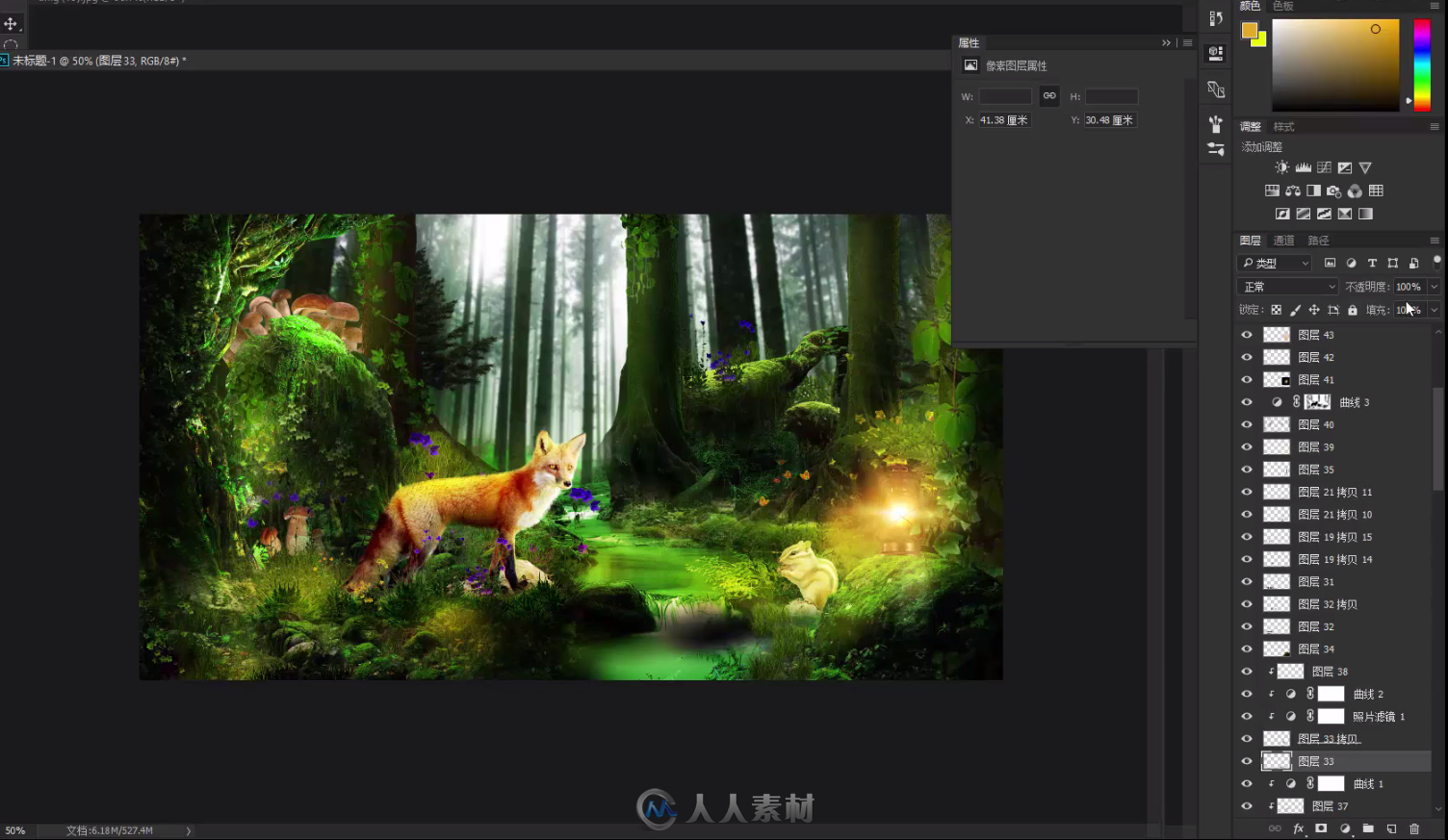The height and width of the screenshot is (840, 1448).
Task: Expand the status bar info arrow
Action: pyautogui.click(x=188, y=830)
